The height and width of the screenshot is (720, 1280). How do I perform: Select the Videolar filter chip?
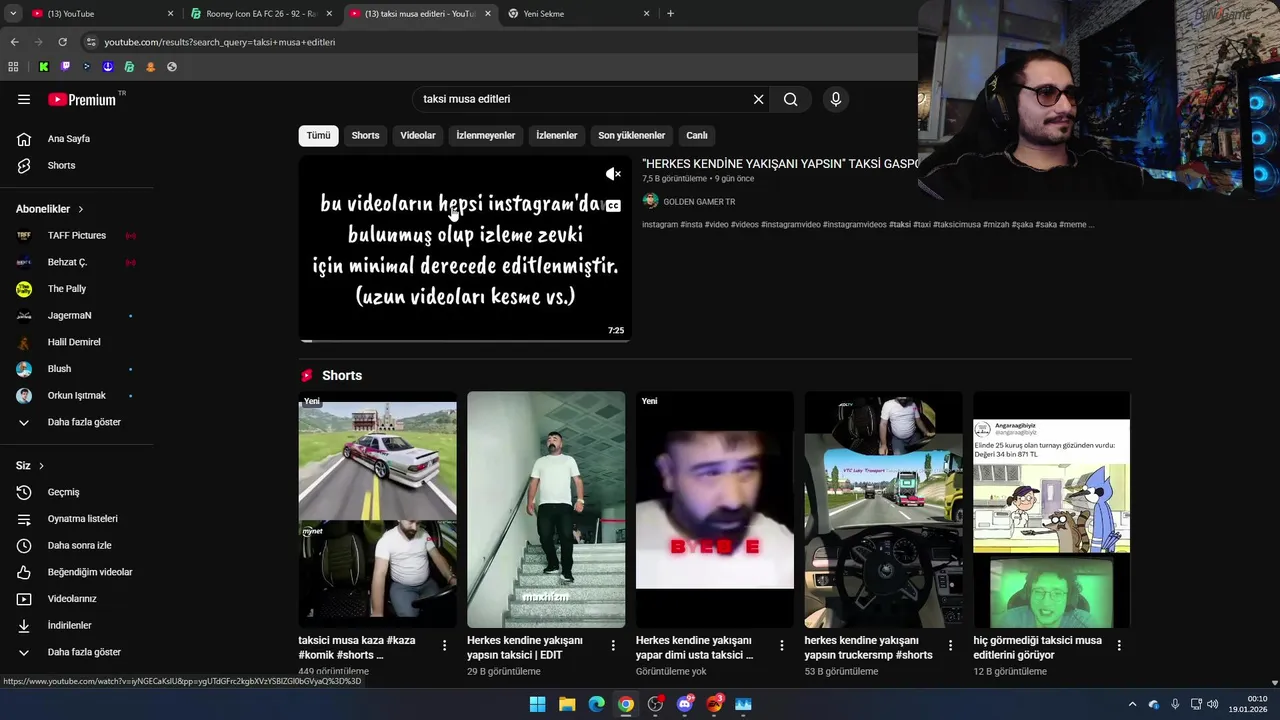tap(418, 135)
